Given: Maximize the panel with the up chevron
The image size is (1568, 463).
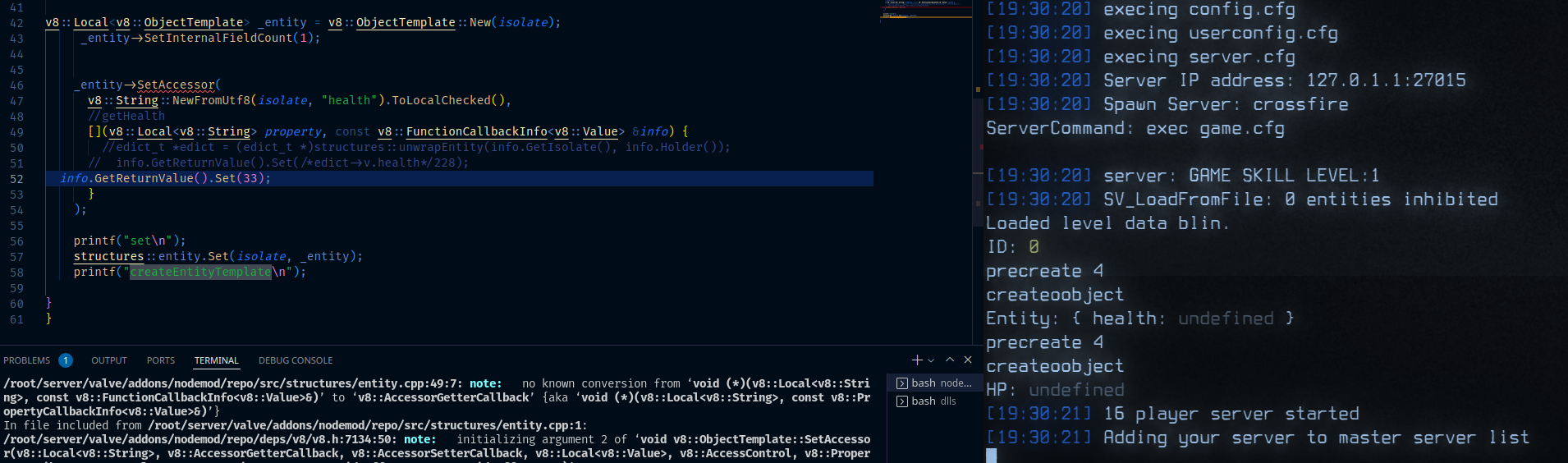Looking at the screenshot, I should click(950, 360).
